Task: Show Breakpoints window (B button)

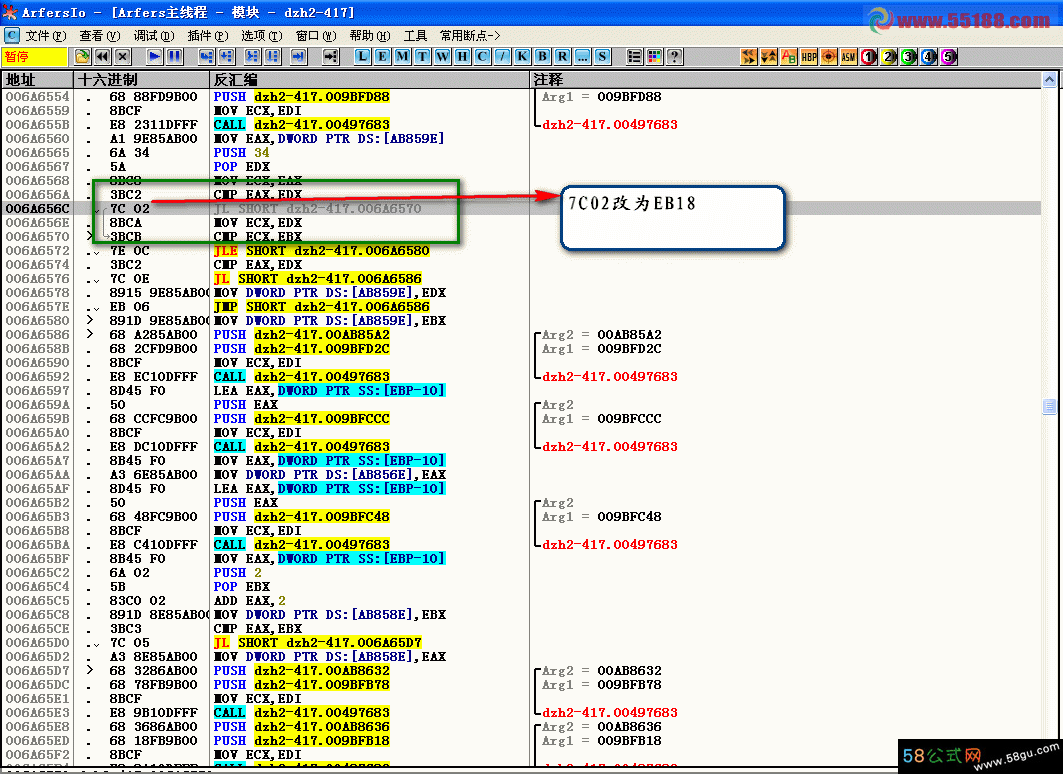Action: coord(542,57)
